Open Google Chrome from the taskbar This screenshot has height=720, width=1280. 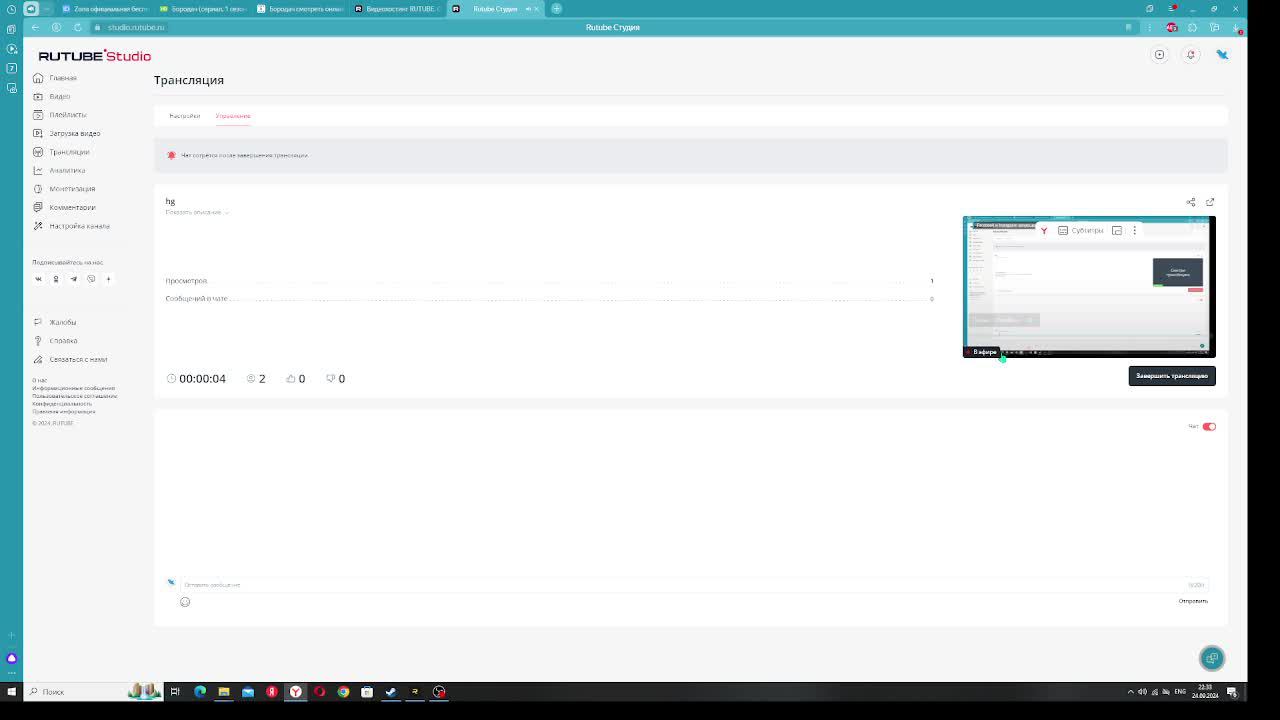[343, 691]
